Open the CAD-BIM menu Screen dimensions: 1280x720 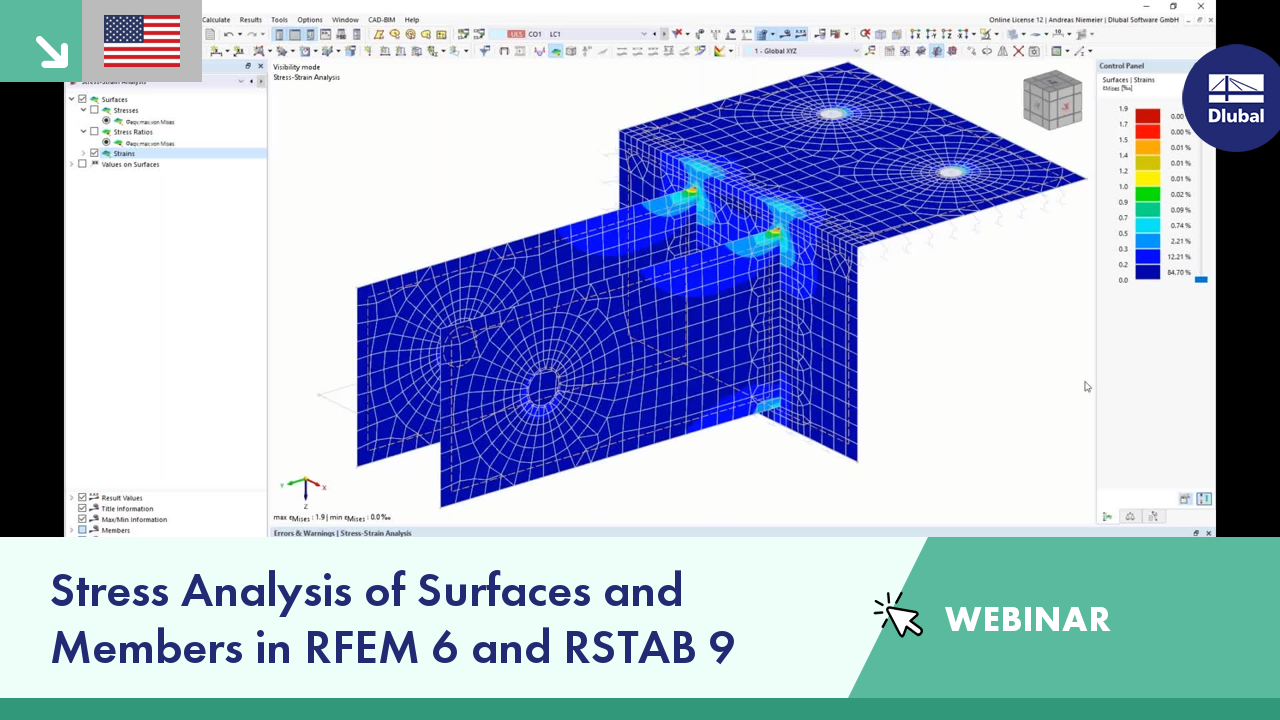click(x=380, y=19)
